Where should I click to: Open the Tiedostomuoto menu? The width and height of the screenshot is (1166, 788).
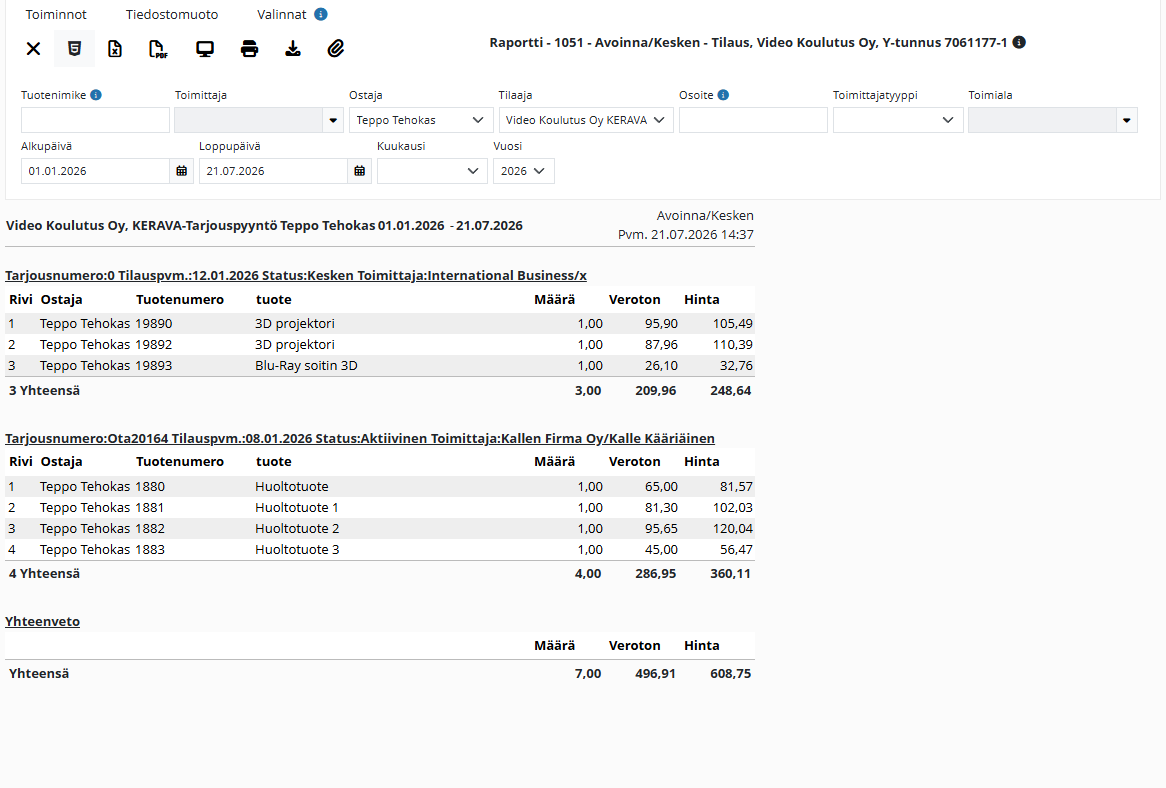[172, 14]
